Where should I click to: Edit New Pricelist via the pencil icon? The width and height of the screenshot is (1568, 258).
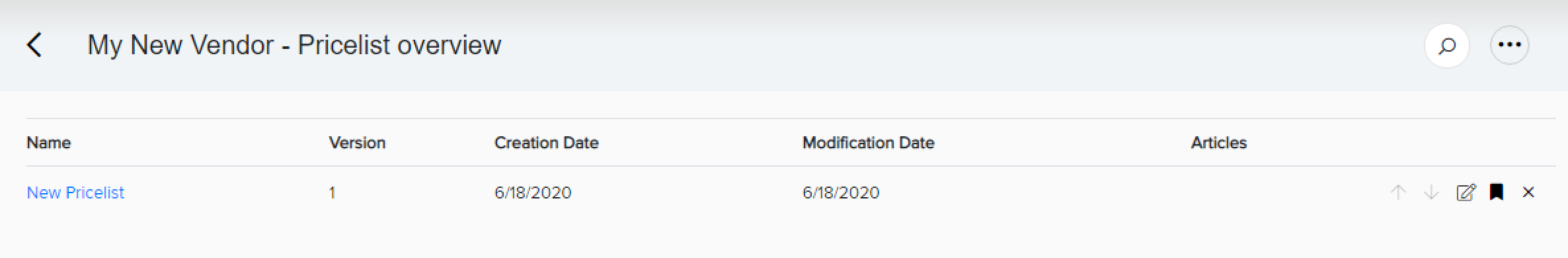pyautogui.click(x=1466, y=193)
